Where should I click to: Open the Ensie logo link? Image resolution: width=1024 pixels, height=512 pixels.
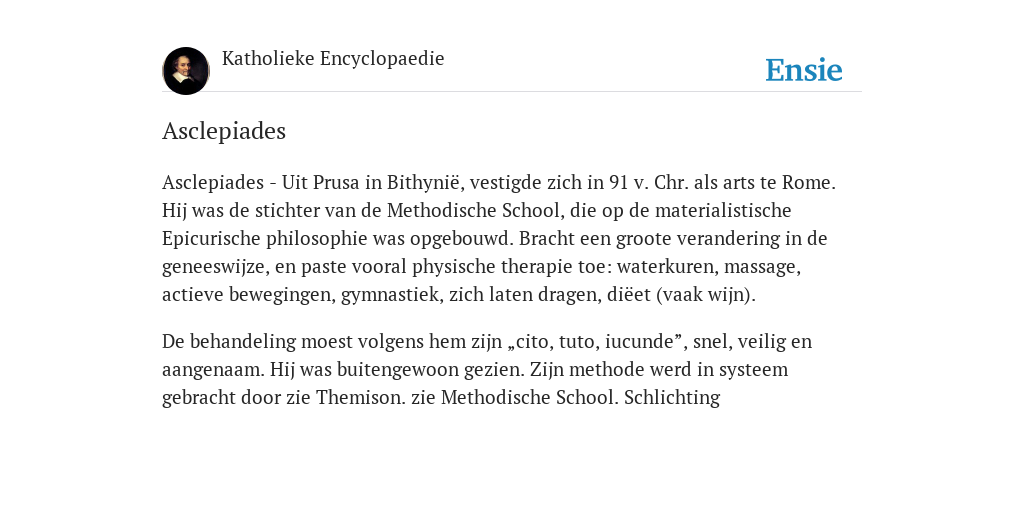tap(804, 70)
